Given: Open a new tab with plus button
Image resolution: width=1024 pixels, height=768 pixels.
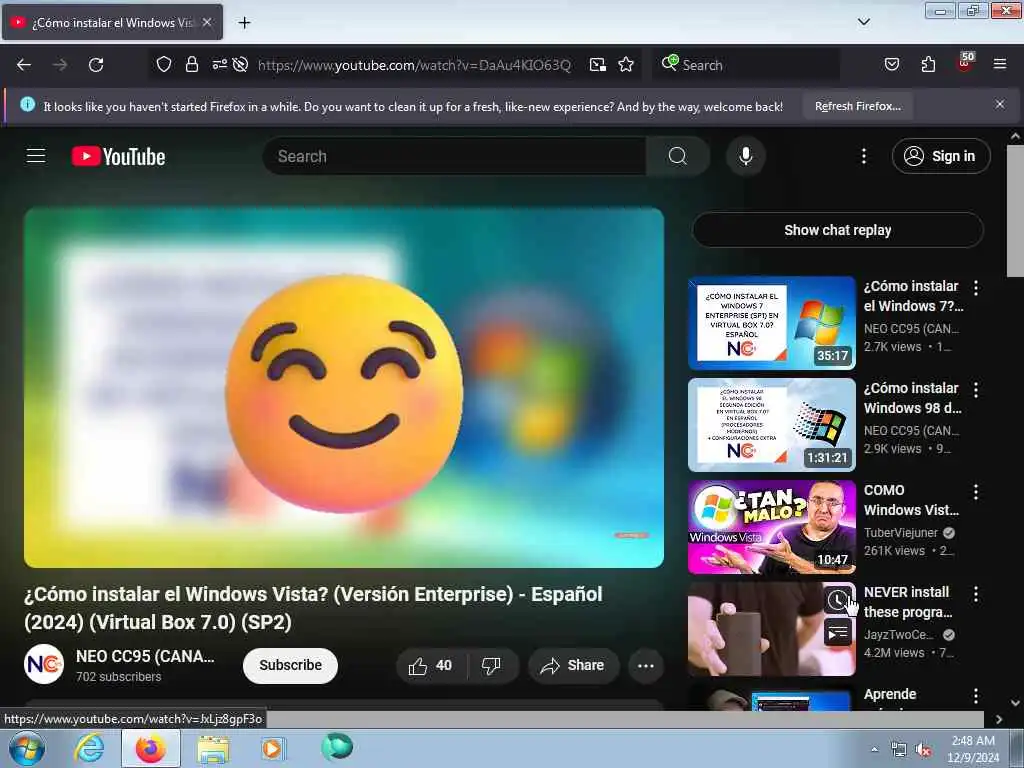Looking at the screenshot, I should pos(244,22).
